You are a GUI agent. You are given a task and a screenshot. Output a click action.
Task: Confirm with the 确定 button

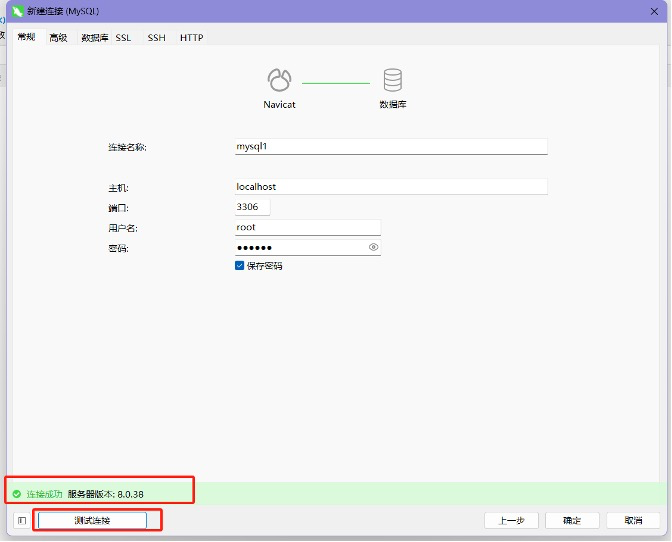point(572,520)
